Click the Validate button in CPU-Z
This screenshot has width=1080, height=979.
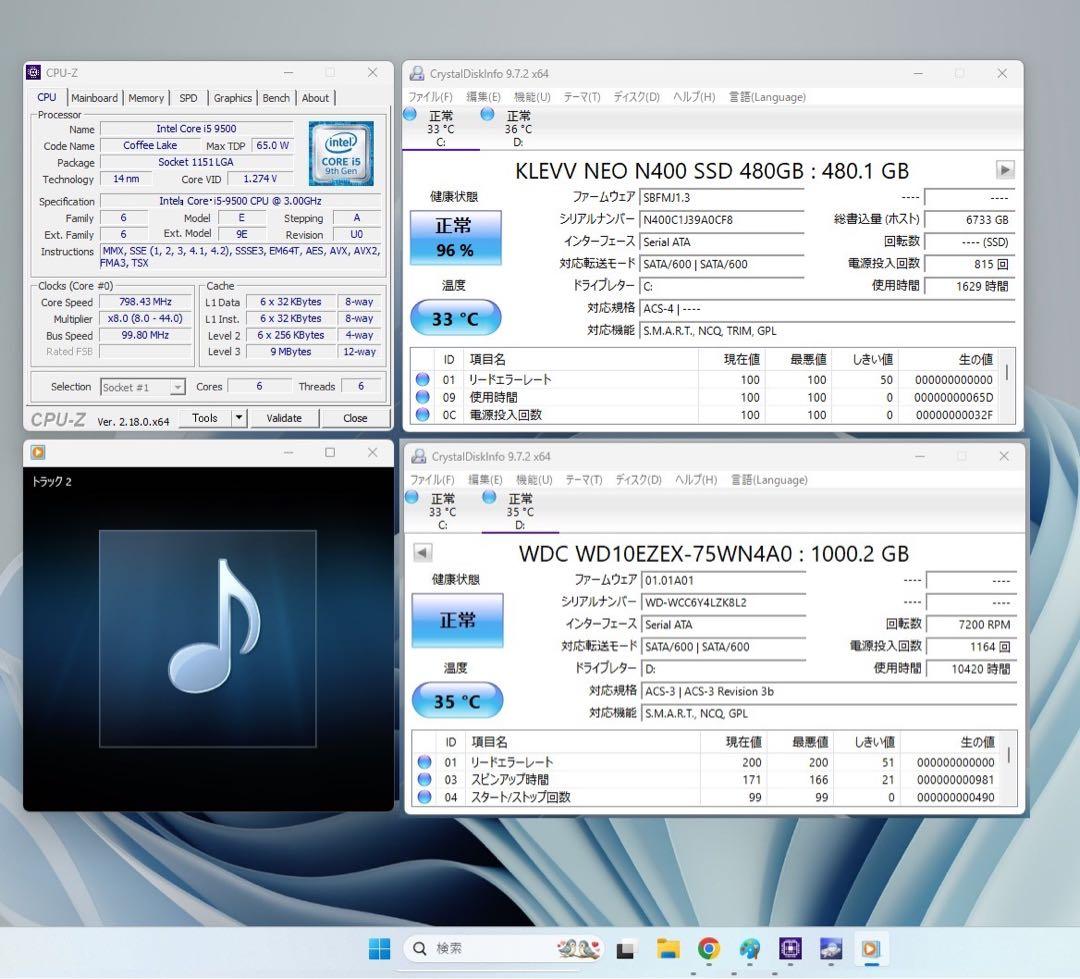(x=284, y=418)
